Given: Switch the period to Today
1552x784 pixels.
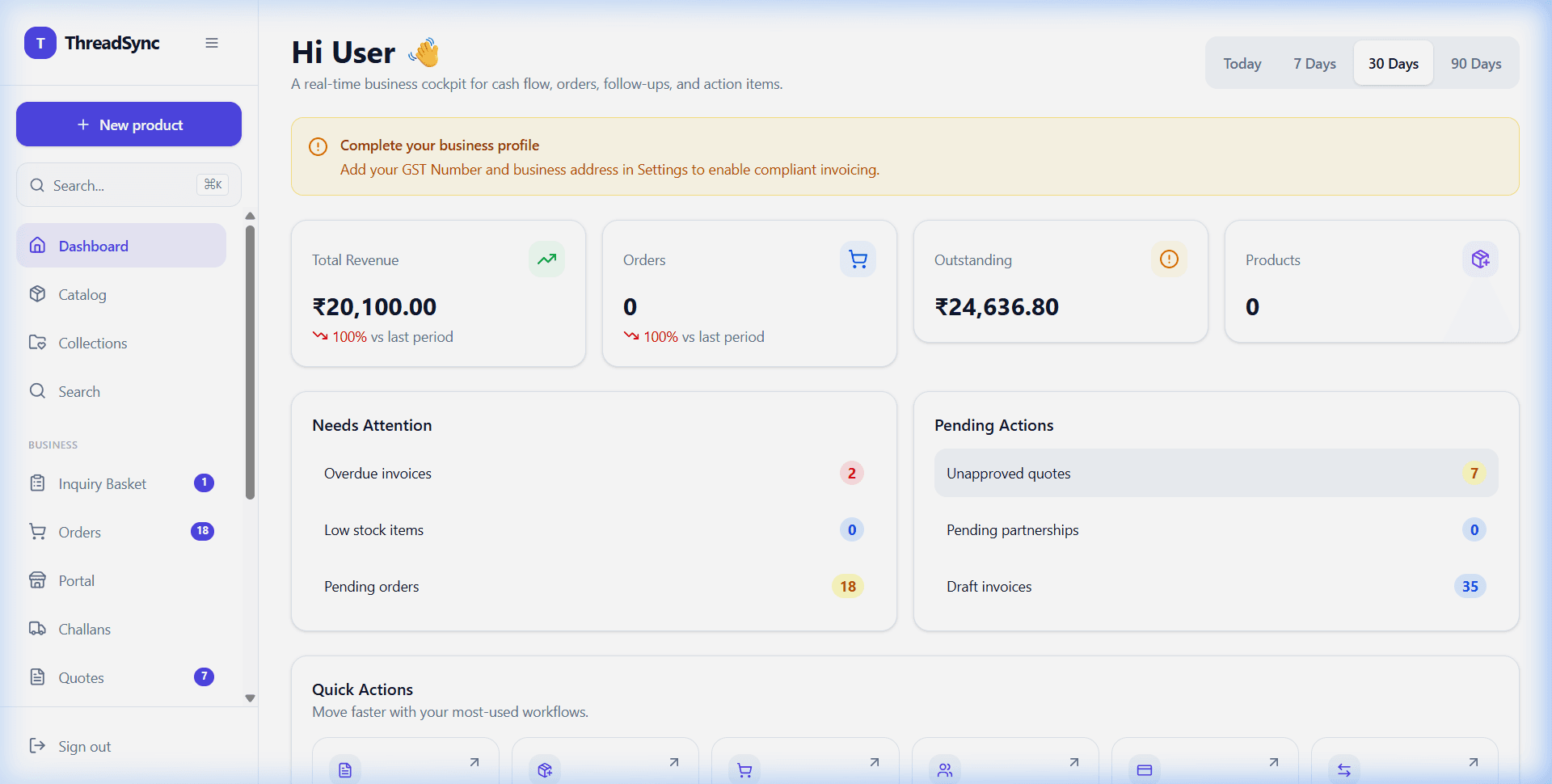Looking at the screenshot, I should [x=1242, y=63].
